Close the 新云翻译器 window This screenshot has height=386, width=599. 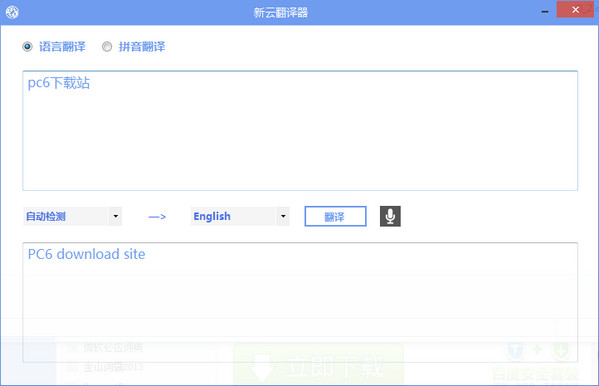(x=575, y=10)
